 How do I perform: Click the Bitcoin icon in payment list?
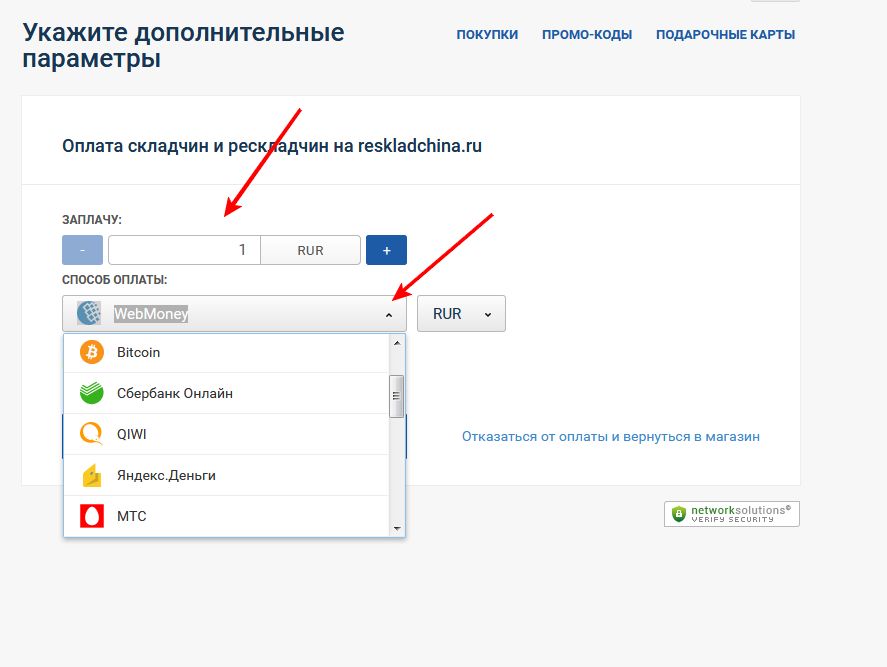click(x=92, y=352)
